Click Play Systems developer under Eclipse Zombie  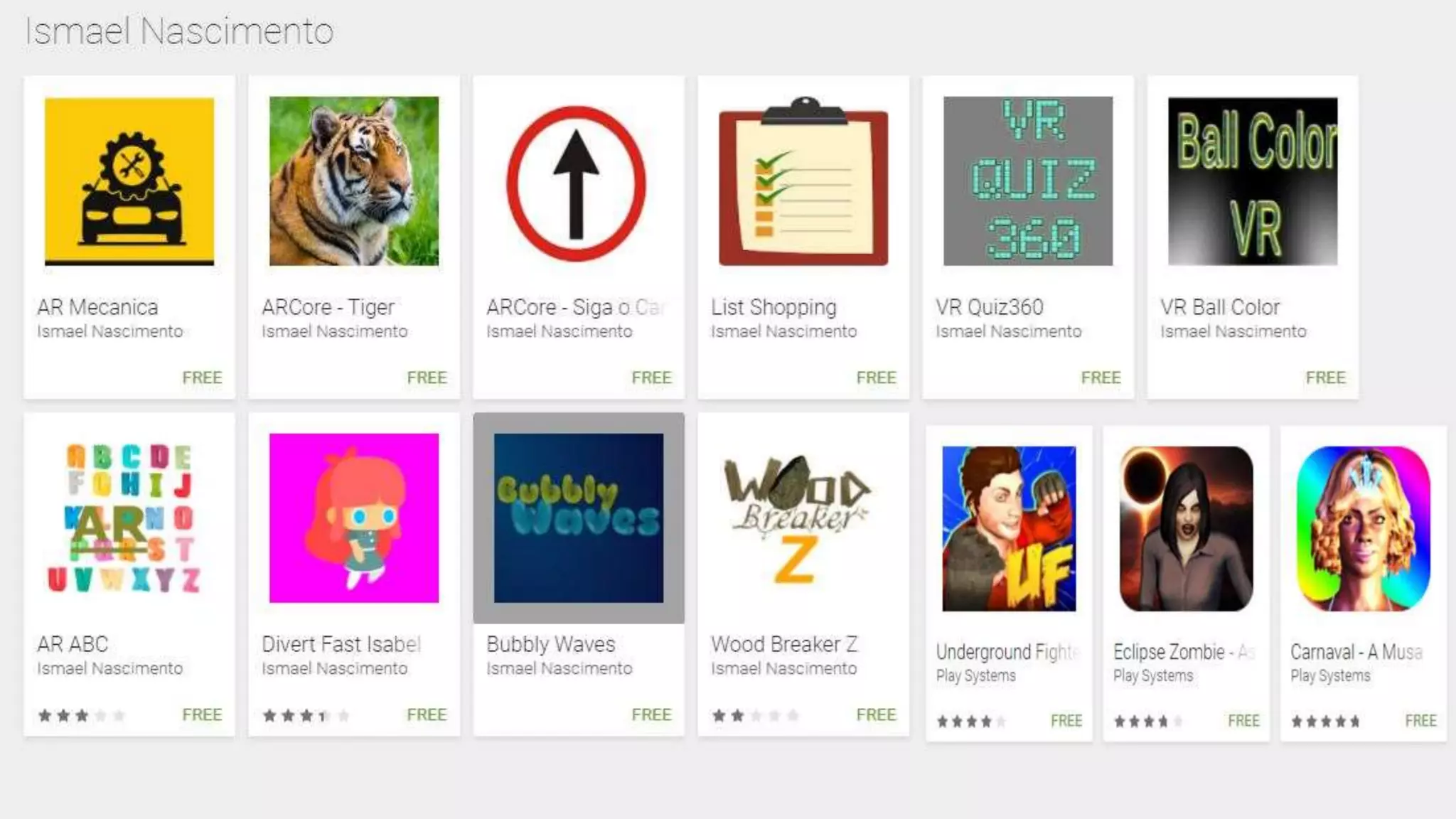(1153, 676)
